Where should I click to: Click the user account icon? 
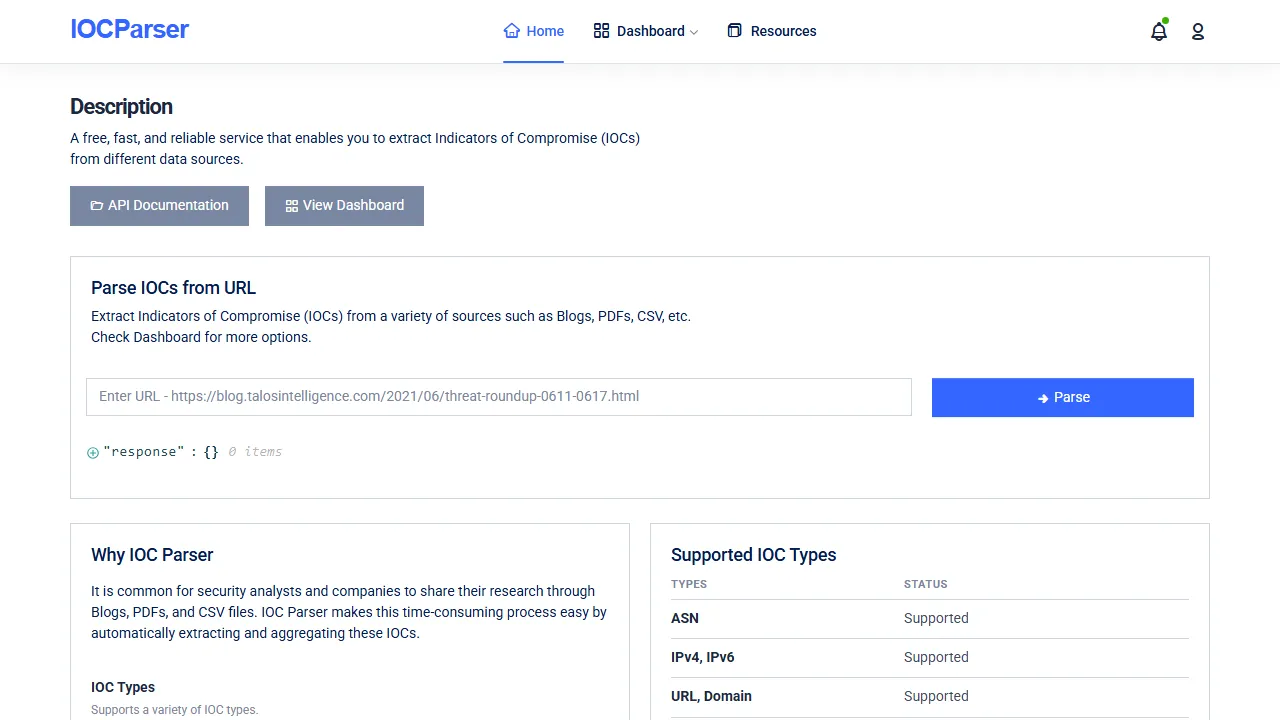pos(1197,31)
